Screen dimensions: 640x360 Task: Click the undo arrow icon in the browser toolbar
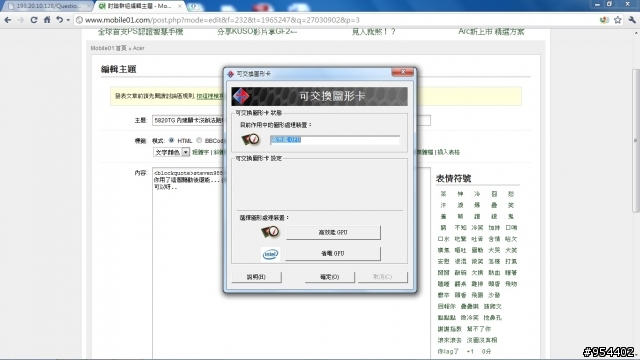click(x=60, y=20)
